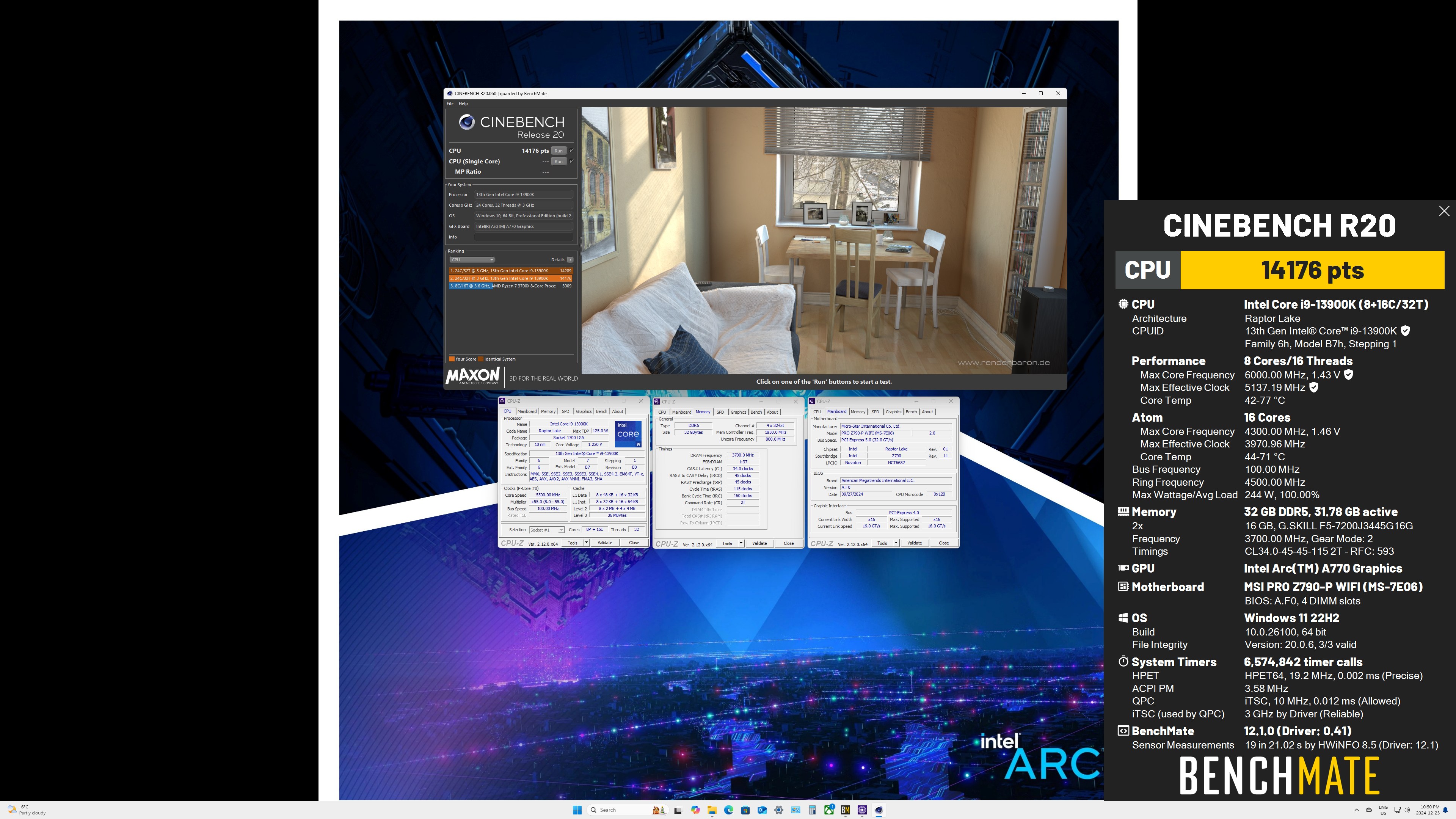Click shield icon next to Max Core Frequency

pos(1348,375)
